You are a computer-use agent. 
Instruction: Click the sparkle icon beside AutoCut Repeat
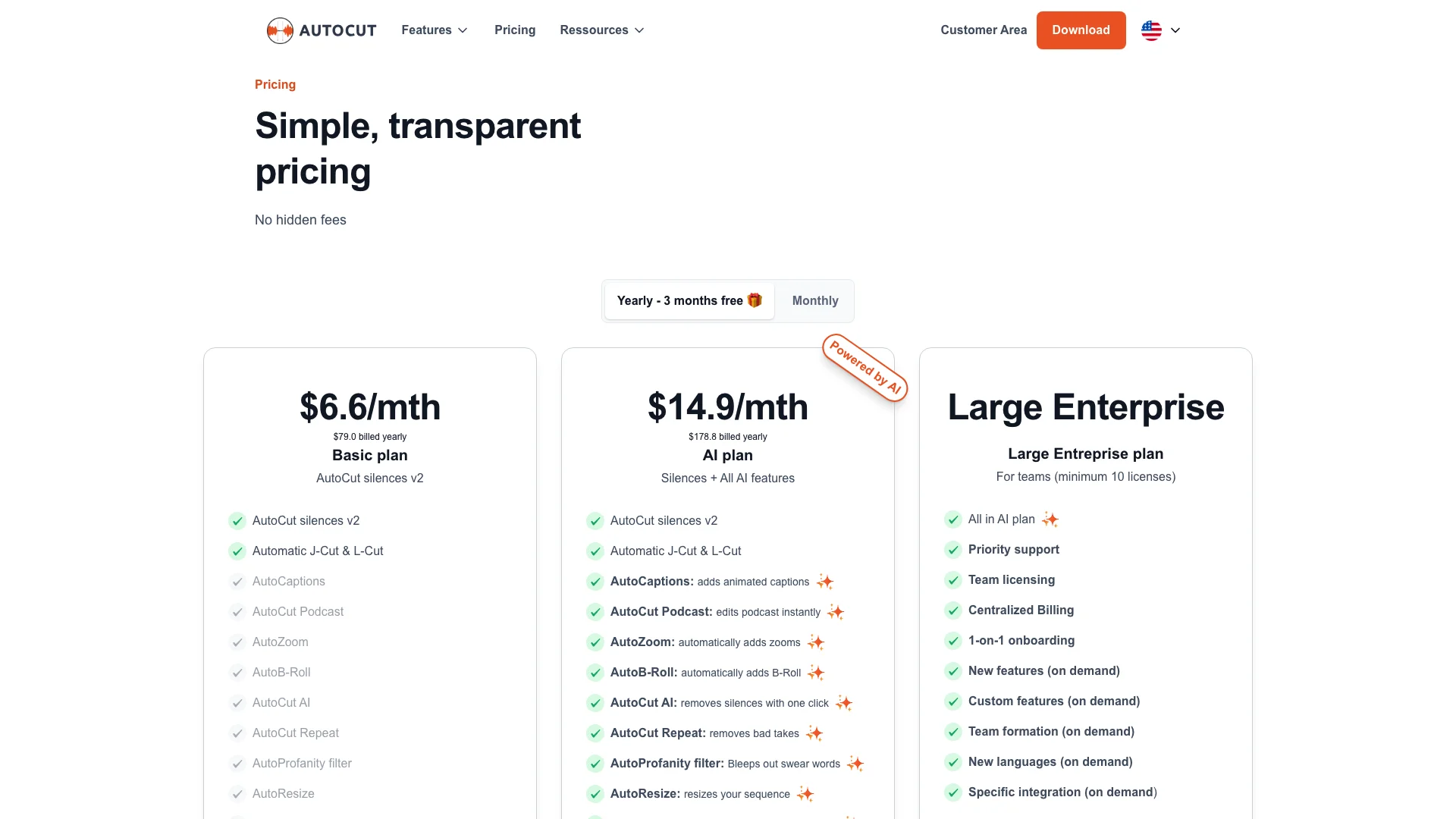pyautogui.click(x=814, y=733)
